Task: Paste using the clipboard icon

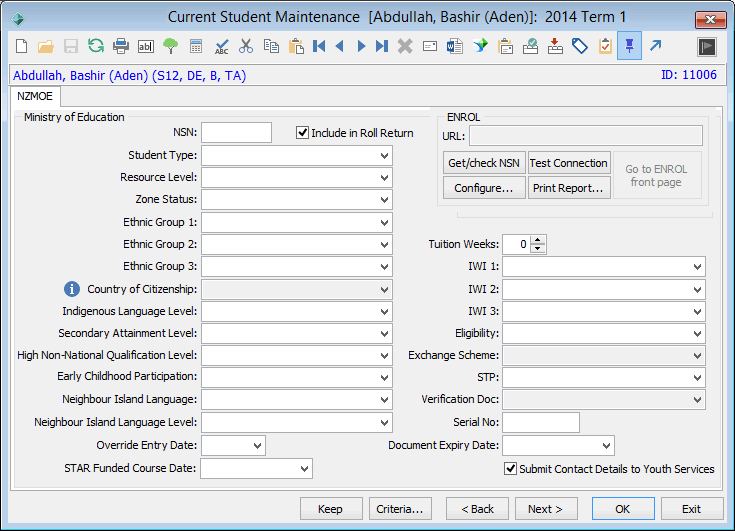Action: (296, 46)
